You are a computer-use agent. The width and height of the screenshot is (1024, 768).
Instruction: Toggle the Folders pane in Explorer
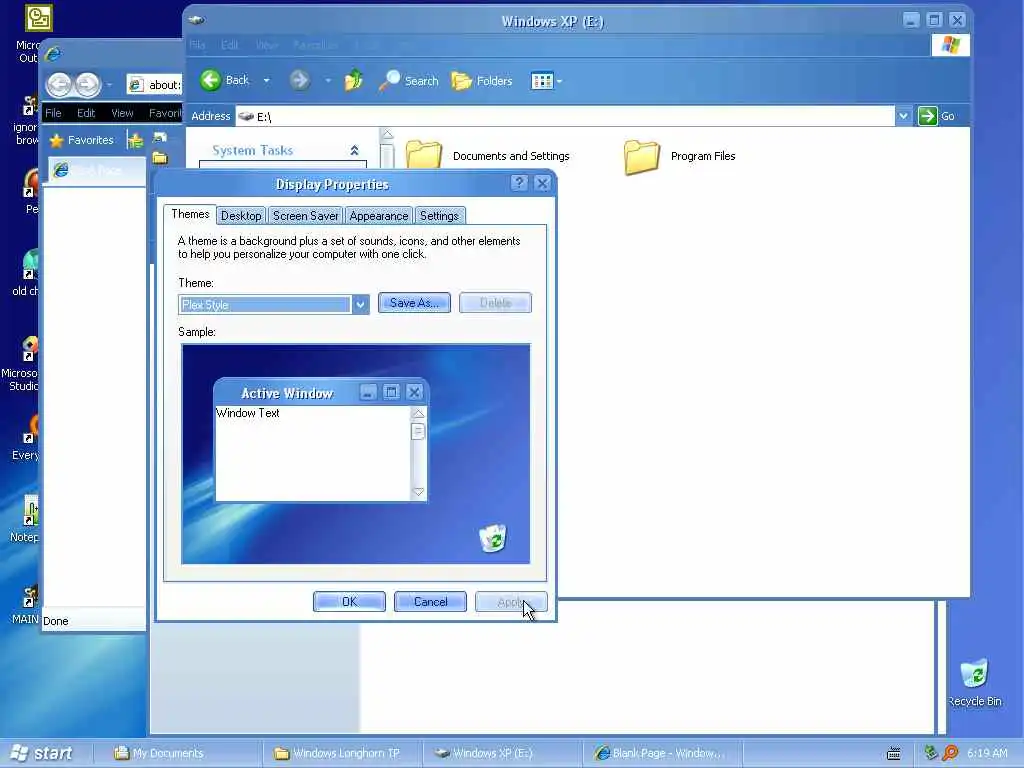[x=482, y=80]
